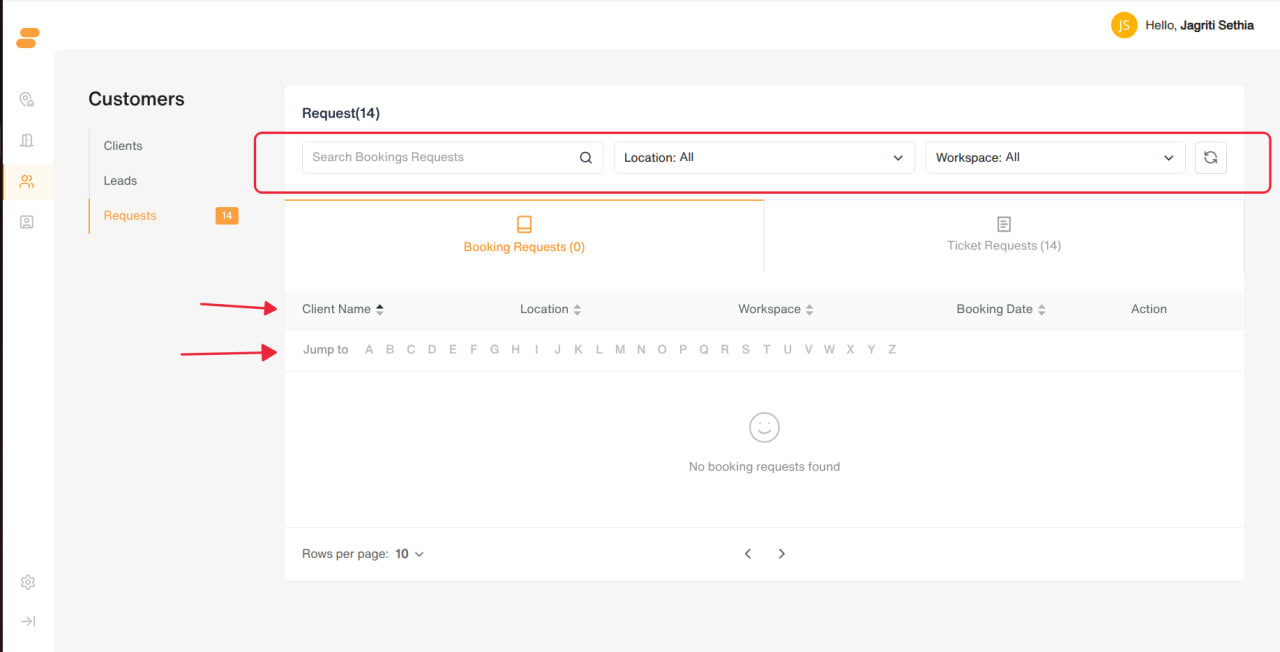Open the building sidebar icon
This screenshot has width=1280, height=652.
pos(27,140)
